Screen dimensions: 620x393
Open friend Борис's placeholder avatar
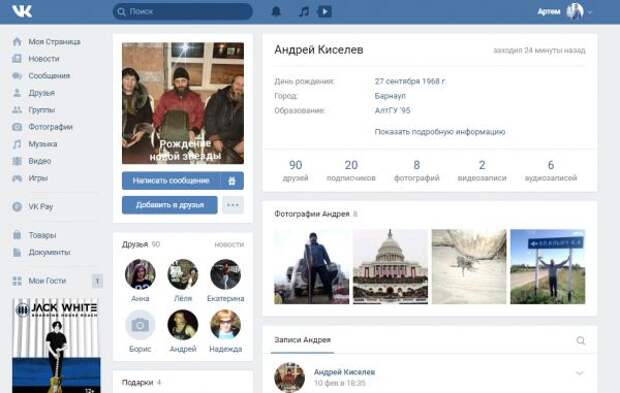pyautogui.click(x=140, y=325)
